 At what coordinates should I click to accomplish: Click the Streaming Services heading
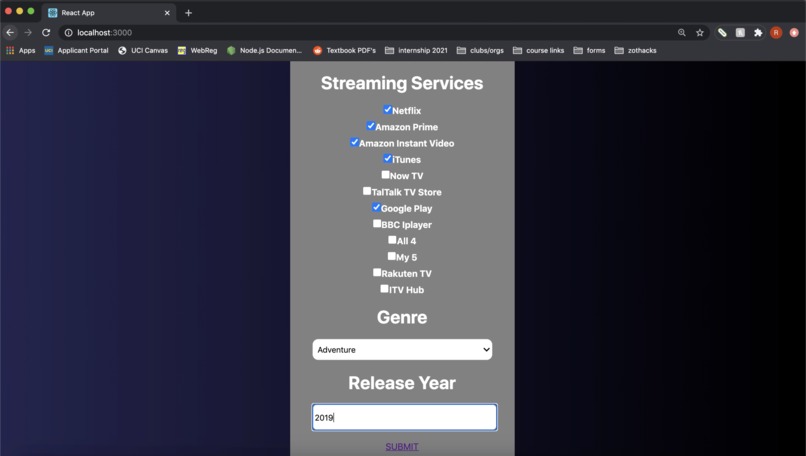(402, 83)
